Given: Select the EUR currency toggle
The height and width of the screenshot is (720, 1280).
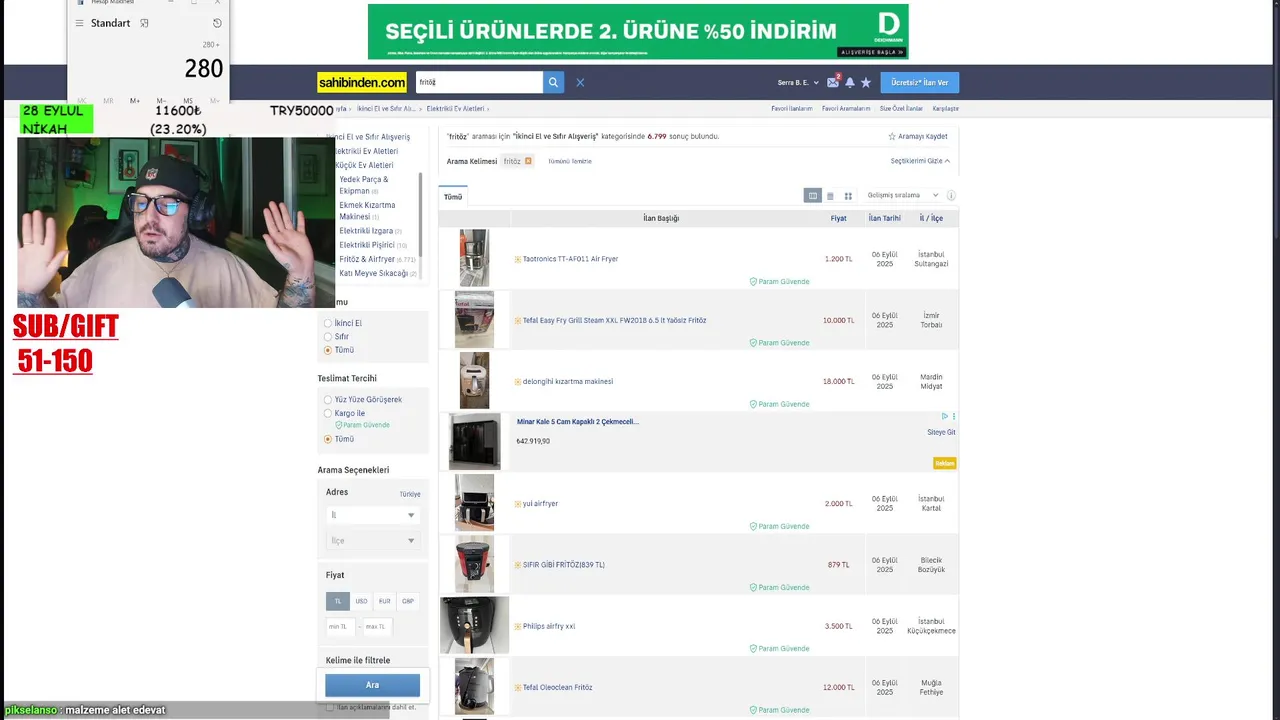Looking at the screenshot, I should (384, 601).
